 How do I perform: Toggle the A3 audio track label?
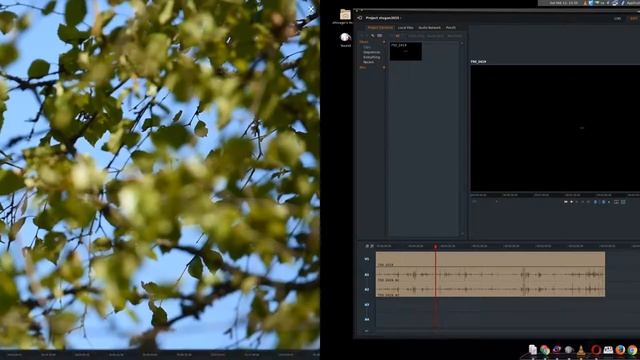pos(367,305)
